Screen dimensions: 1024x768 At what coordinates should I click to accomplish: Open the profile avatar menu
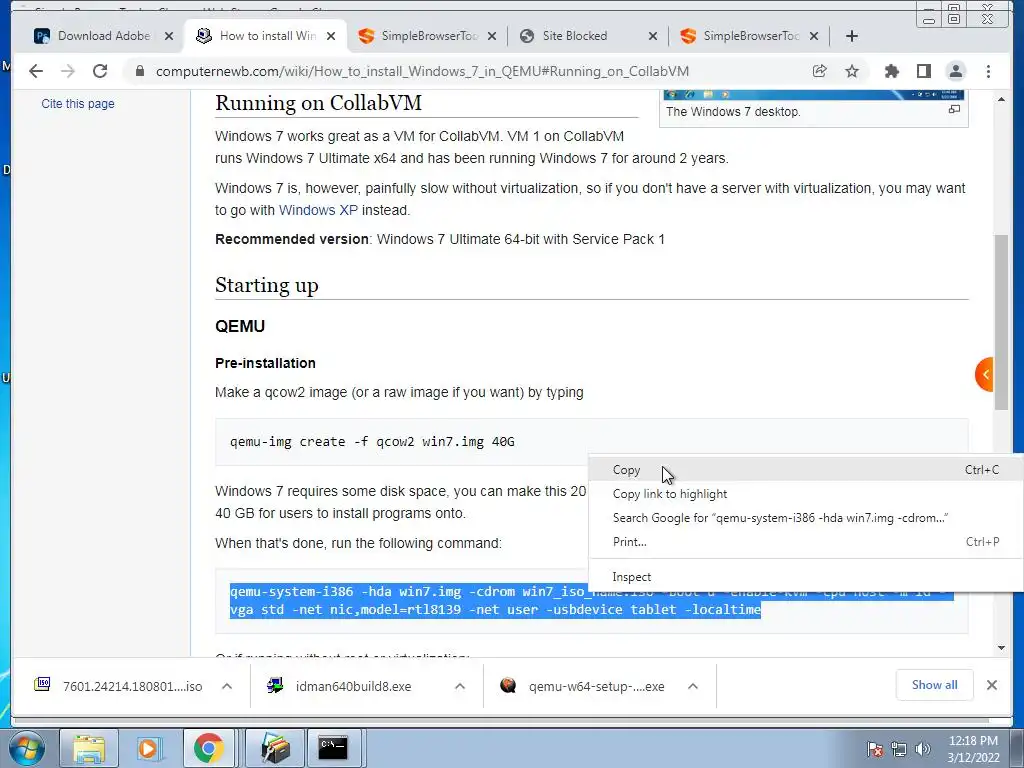(955, 71)
